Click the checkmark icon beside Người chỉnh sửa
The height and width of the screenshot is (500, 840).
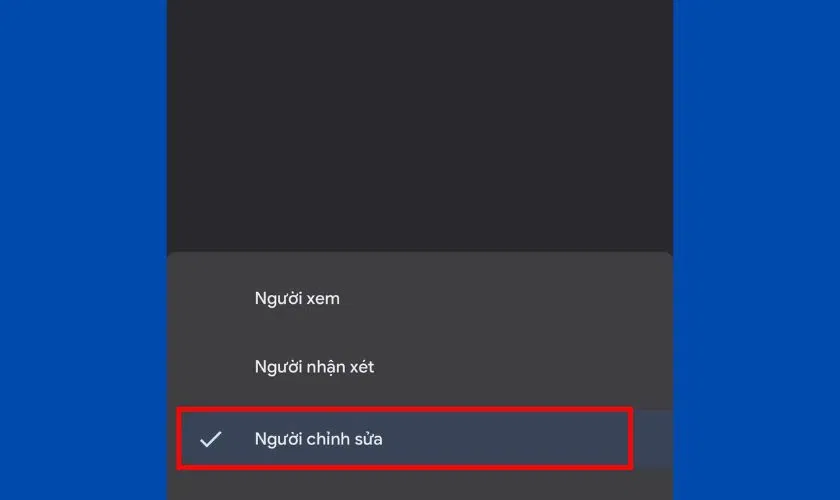[211, 439]
